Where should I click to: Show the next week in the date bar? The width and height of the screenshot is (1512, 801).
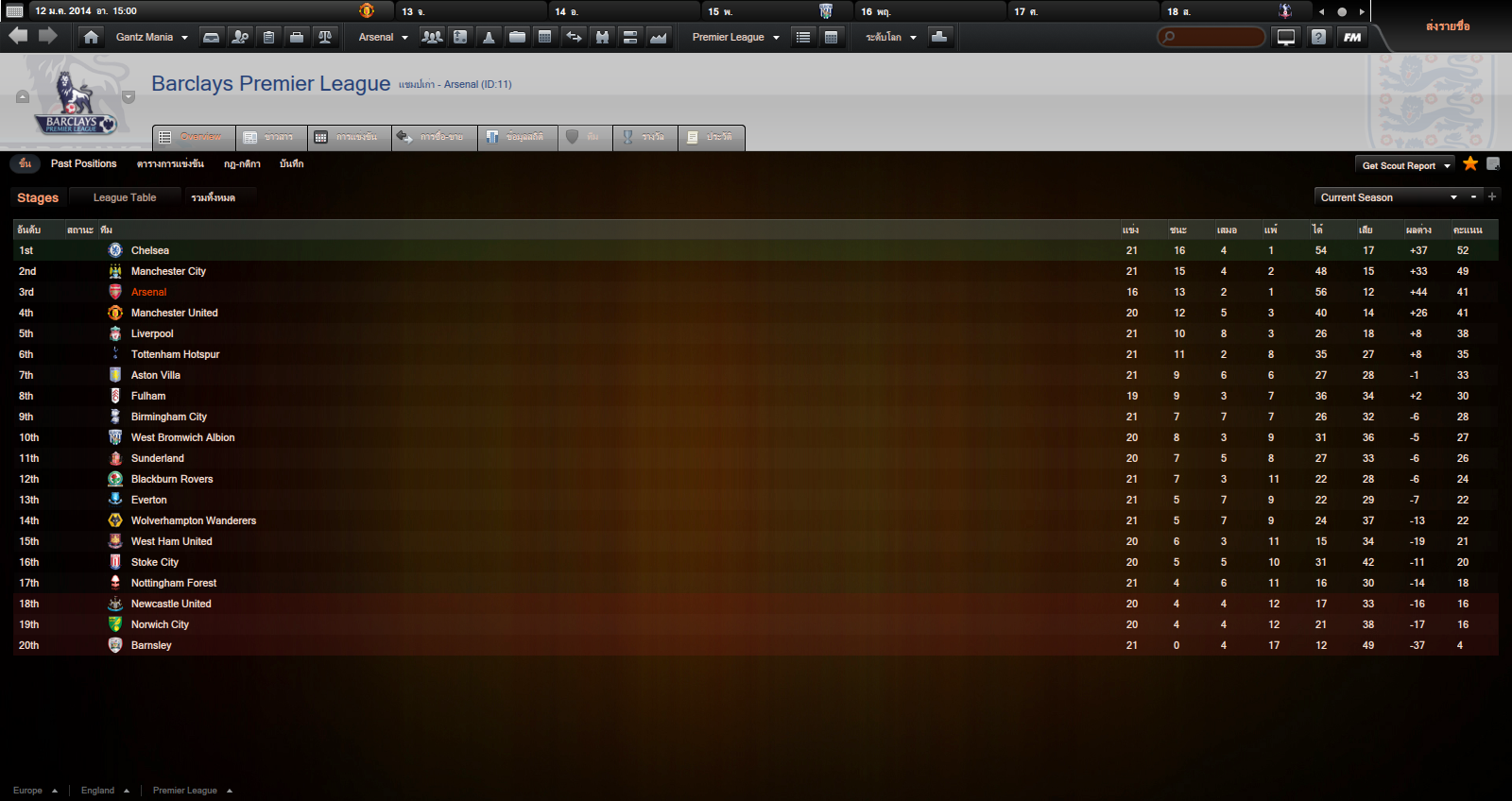point(1362,12)
